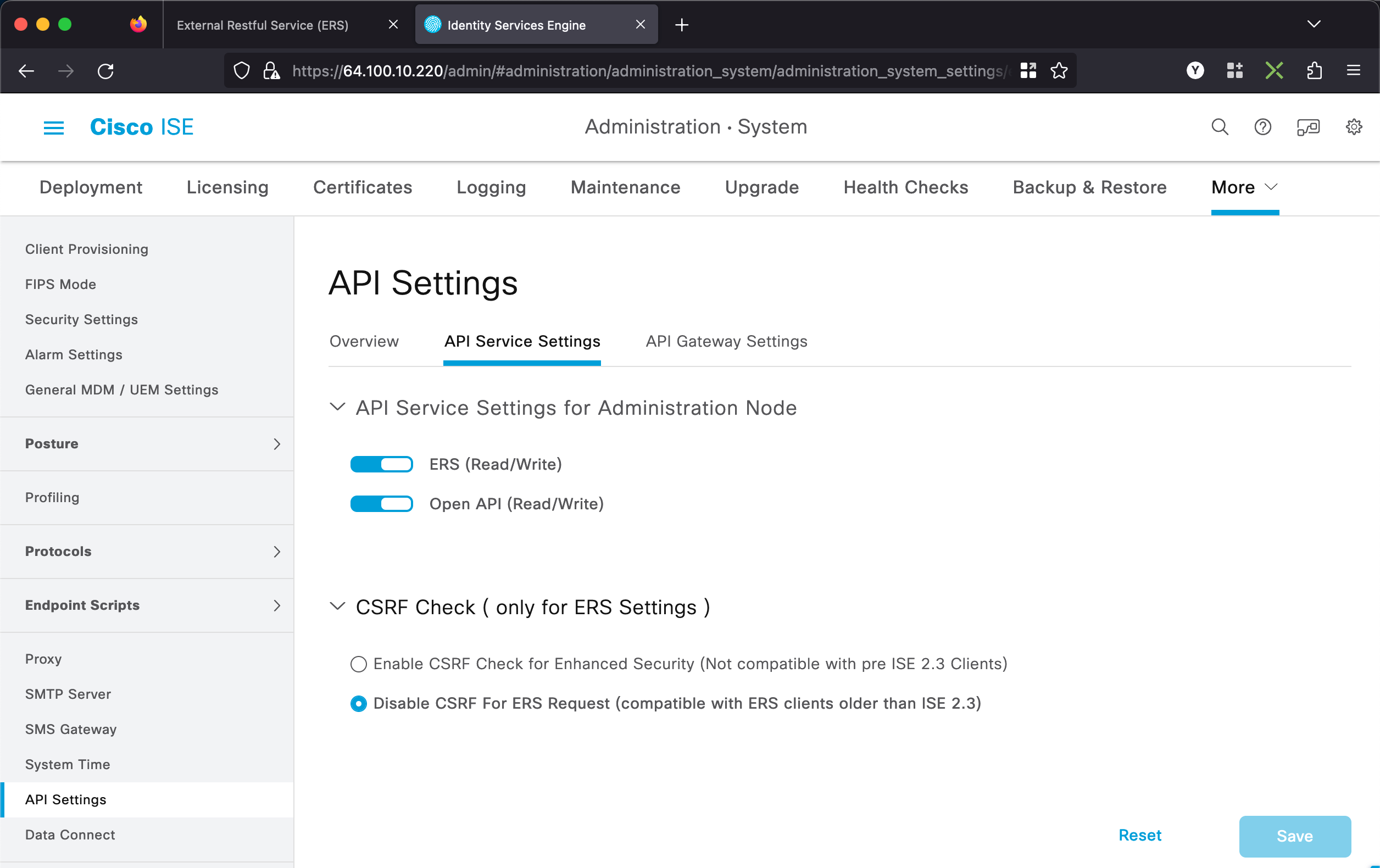Click the Reset link

pos(1140,836)
